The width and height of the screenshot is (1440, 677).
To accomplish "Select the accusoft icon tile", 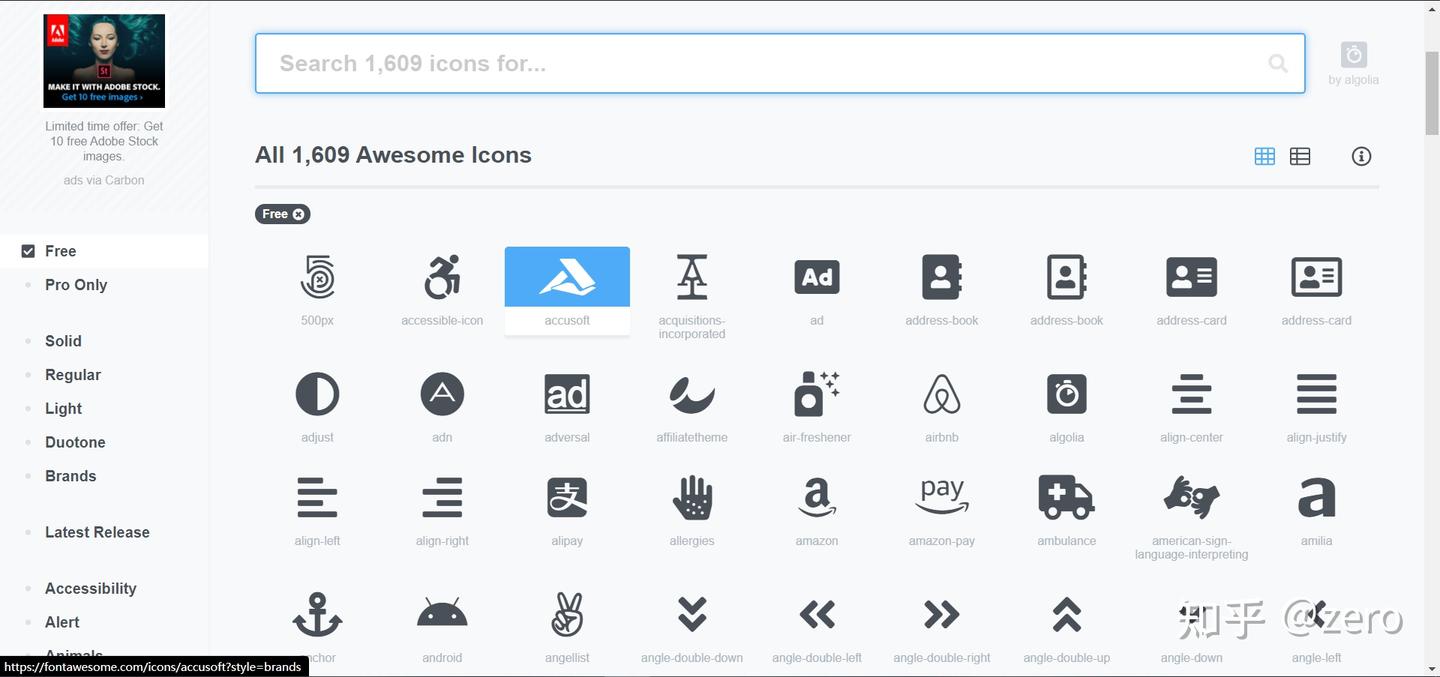I will coord(567,290).
